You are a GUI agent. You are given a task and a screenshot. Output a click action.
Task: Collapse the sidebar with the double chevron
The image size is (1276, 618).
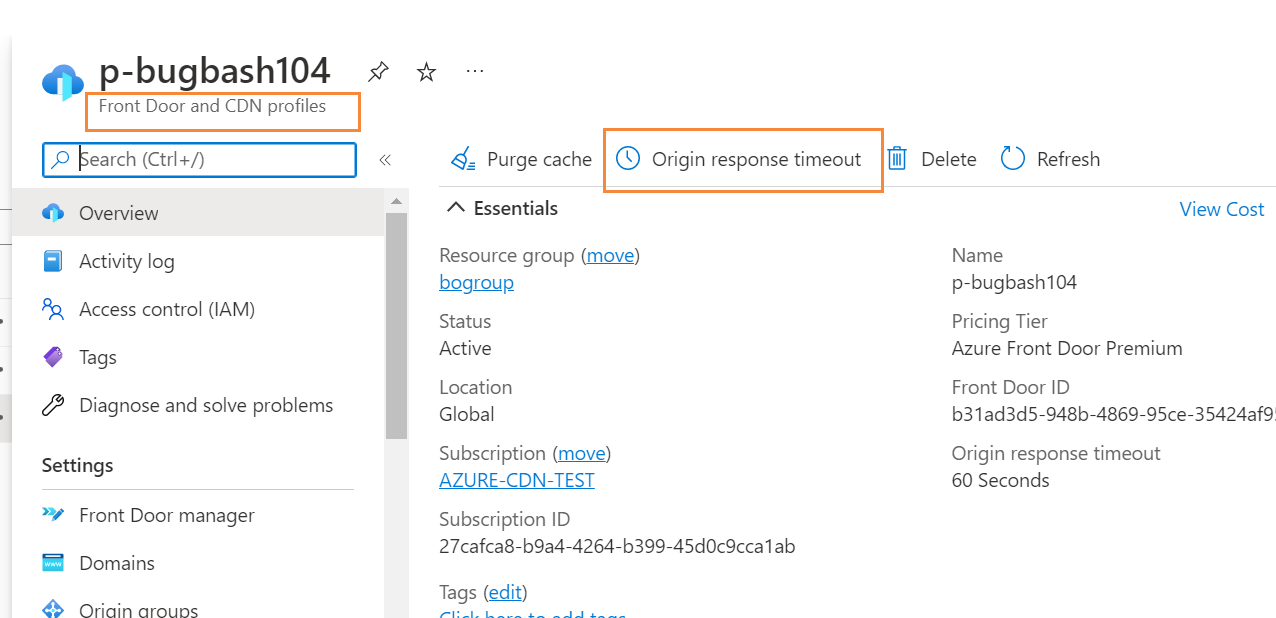[385, 158]
